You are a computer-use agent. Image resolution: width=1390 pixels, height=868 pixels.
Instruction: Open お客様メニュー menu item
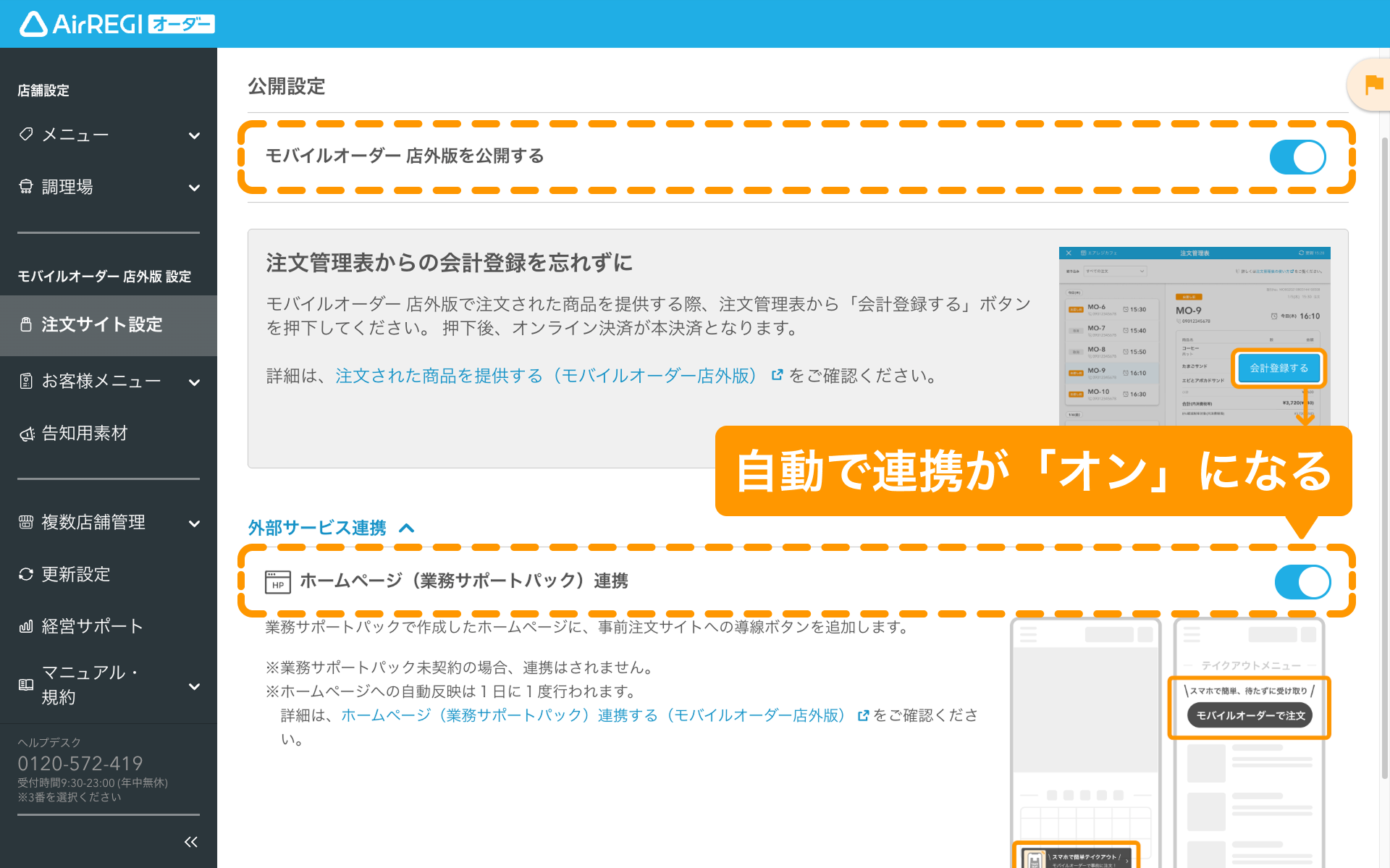(x=109, y=382)
